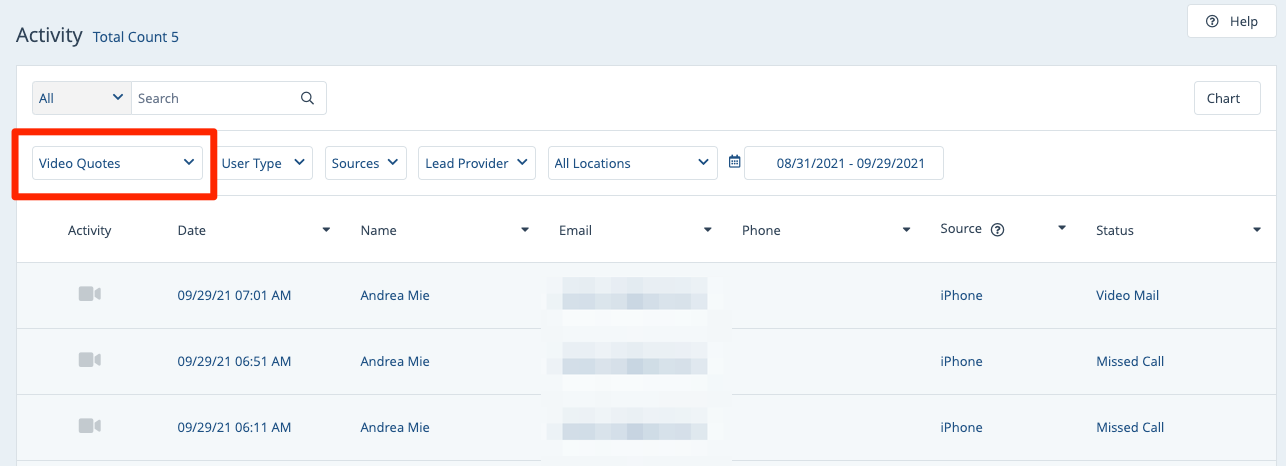Open the Status column sort arrow
This screenshot has width=1286, height=466.
(1257, 230)
